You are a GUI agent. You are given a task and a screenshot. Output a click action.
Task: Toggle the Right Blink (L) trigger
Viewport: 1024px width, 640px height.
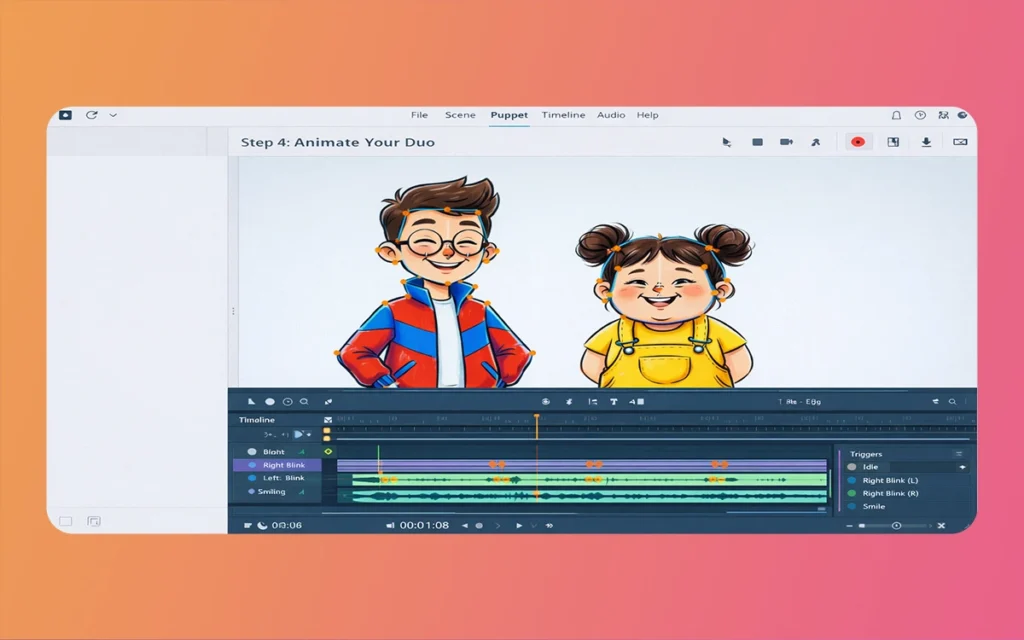click(852, 480)
